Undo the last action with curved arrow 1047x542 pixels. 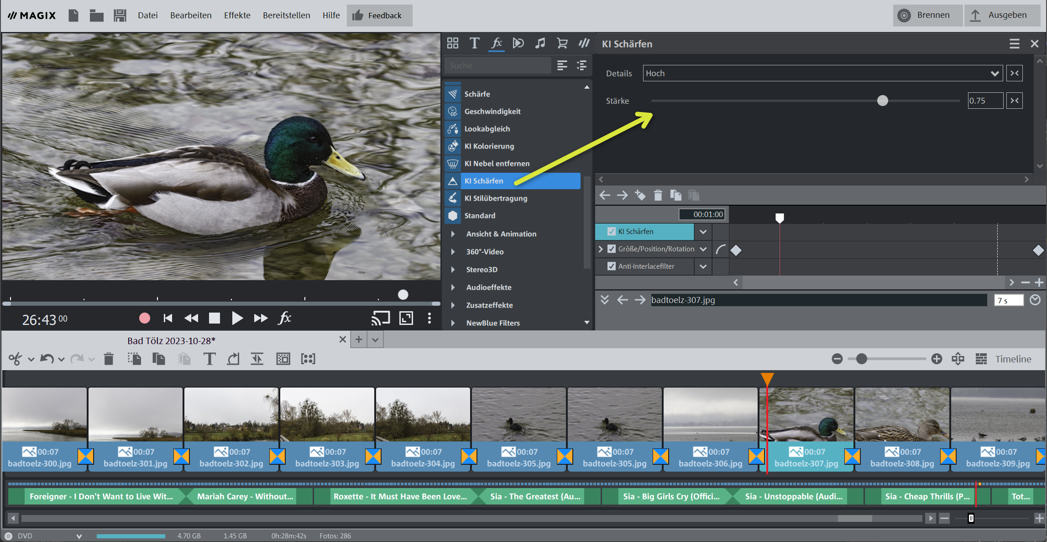point(47,359)
